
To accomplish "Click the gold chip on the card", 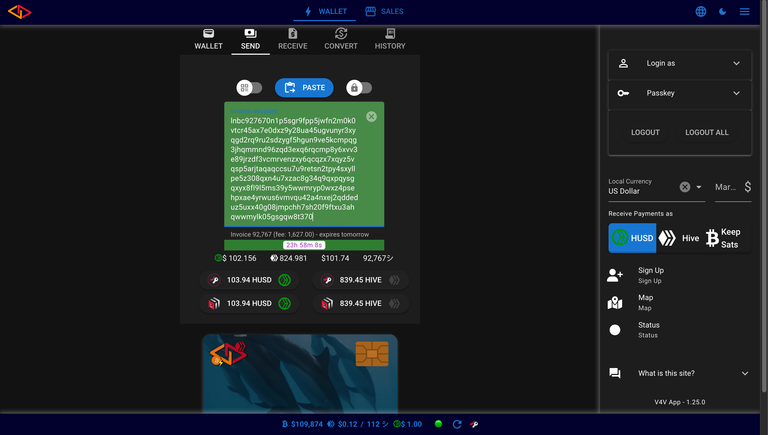I will click(372, 354).
